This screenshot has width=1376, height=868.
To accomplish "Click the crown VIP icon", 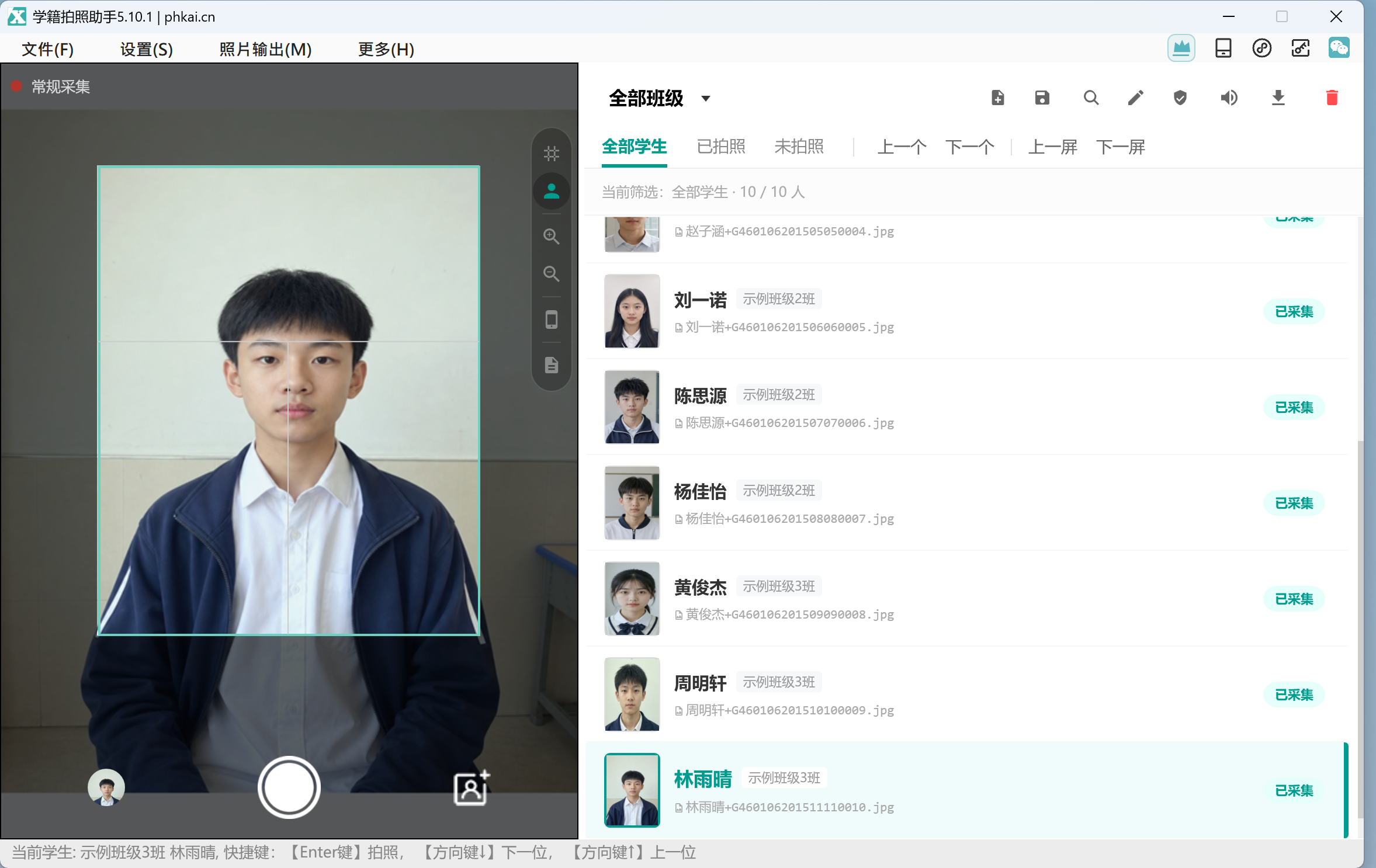I will pos(1181,48).
